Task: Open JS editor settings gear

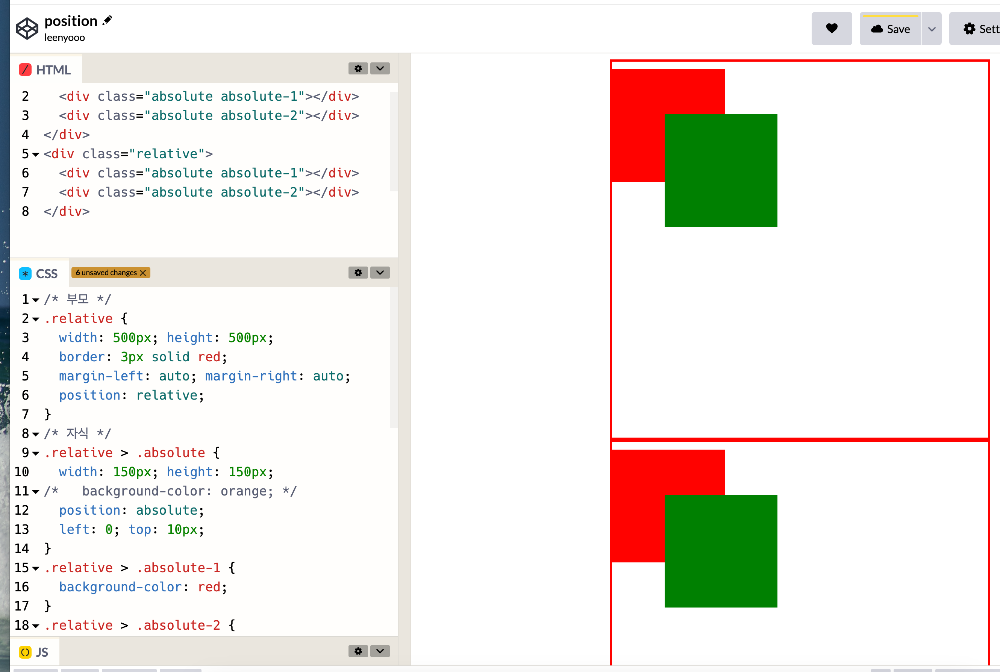Action: click(x=358, y=651)
